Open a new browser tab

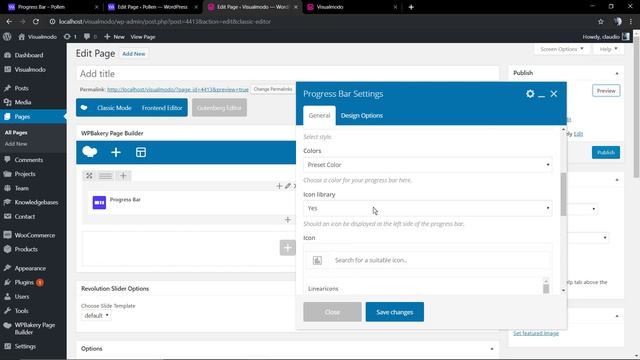(x=411, y=7)
